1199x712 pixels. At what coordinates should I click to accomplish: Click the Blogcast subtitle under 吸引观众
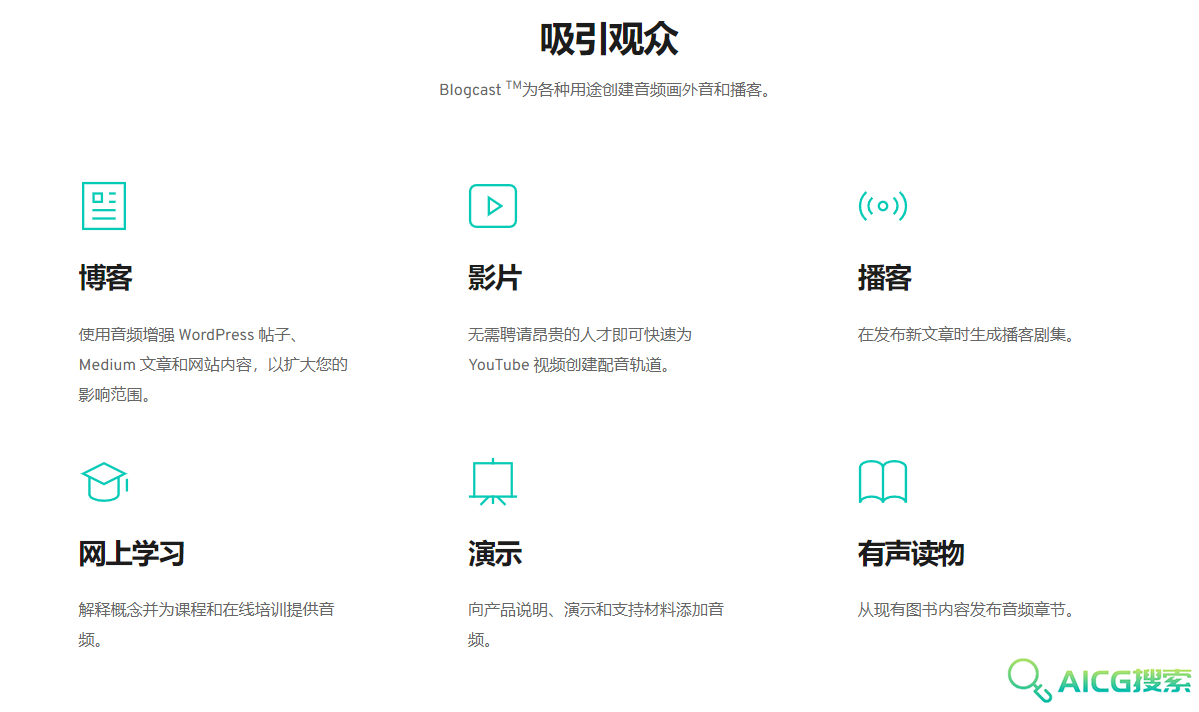click(606, 89)
